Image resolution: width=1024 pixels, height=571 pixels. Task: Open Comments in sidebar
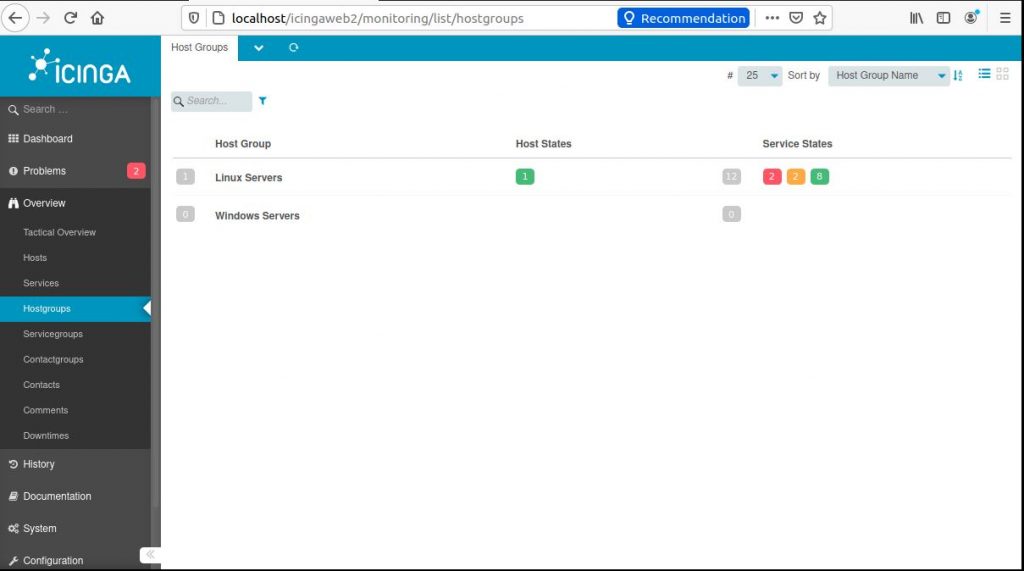(x=46, y=410)
